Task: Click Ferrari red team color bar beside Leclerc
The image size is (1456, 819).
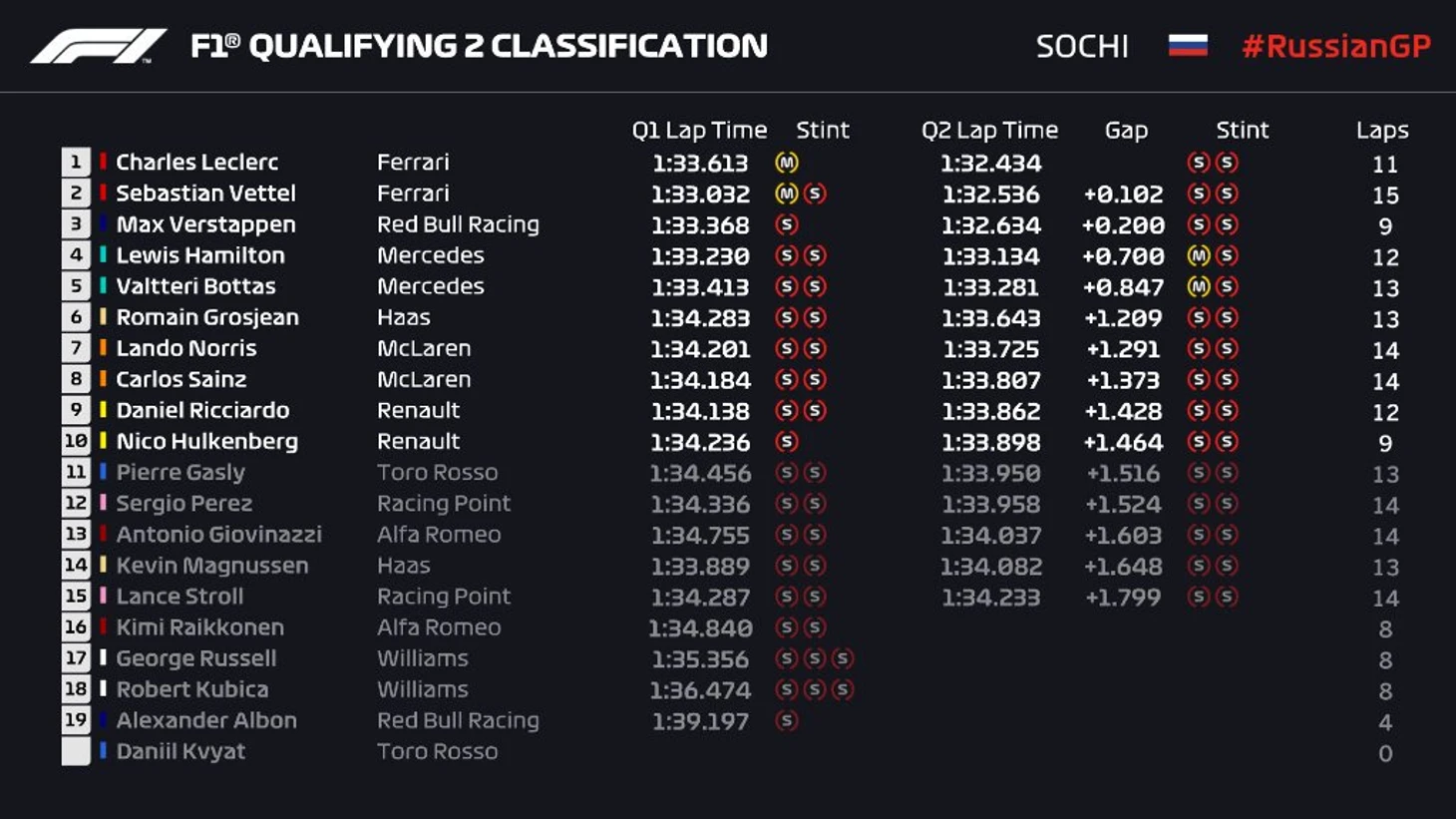Action: tap(103, 162)
